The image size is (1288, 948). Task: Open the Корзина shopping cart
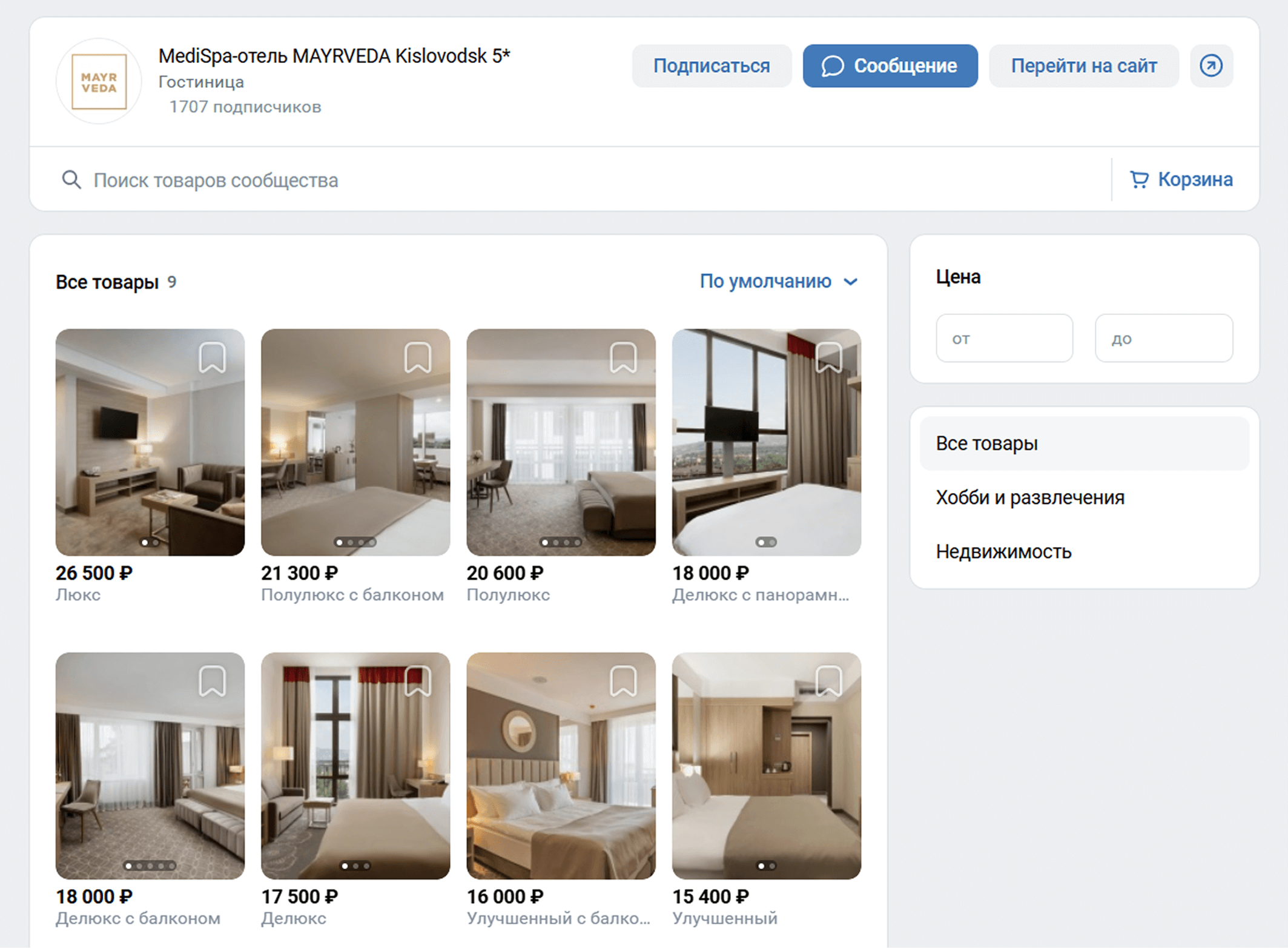pyautogui.click(x=1180, y=179)
